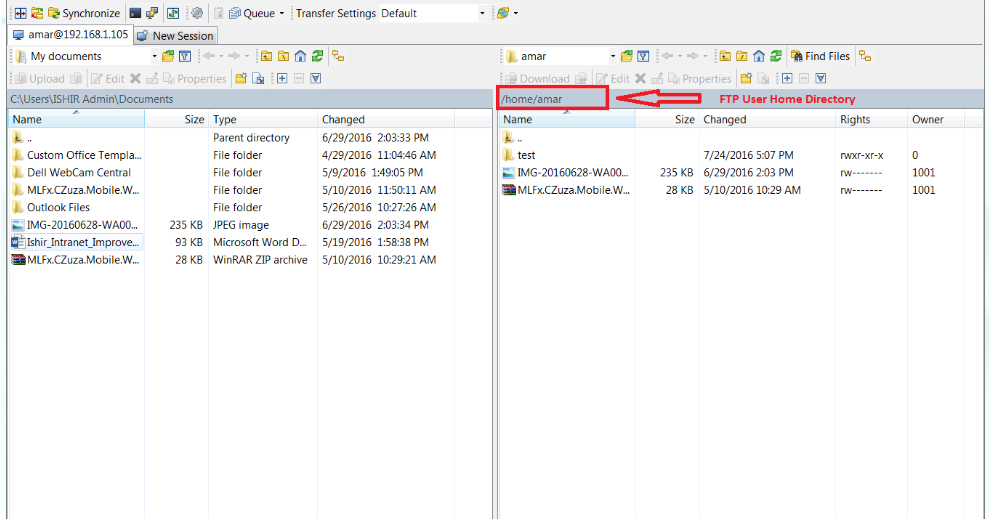Switch to amar@192.168.1.105 session tab
Image resolution: width=990 pixels, height=519 pixels.
pos(71,35)
